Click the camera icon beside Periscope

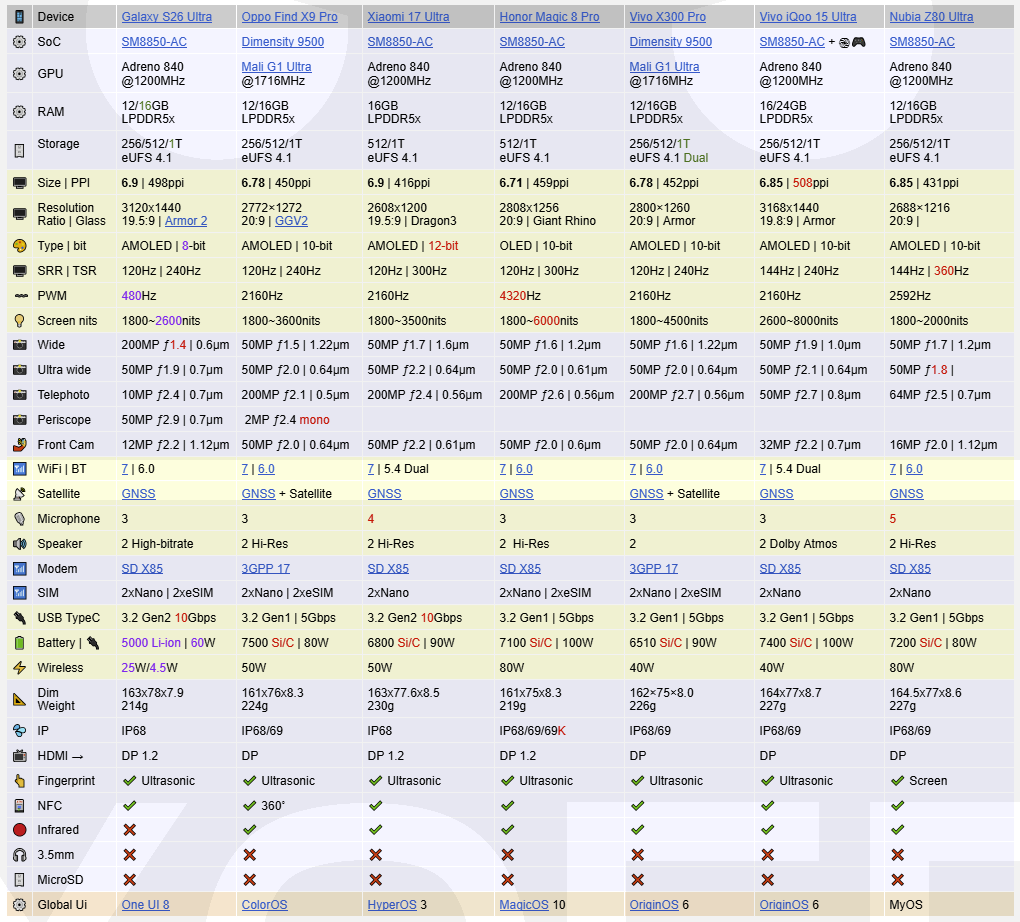(20, 420)
